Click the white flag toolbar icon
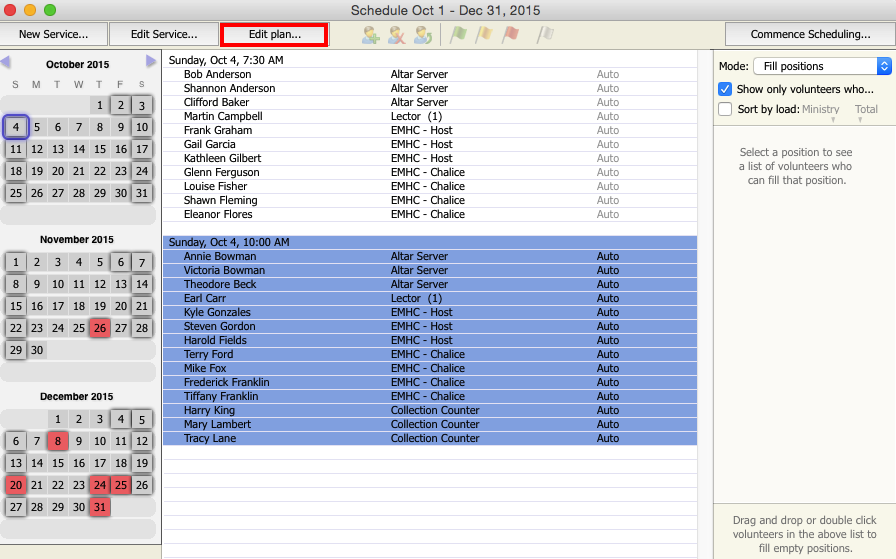This screenshot has width=896, height=559. (545, 34)
